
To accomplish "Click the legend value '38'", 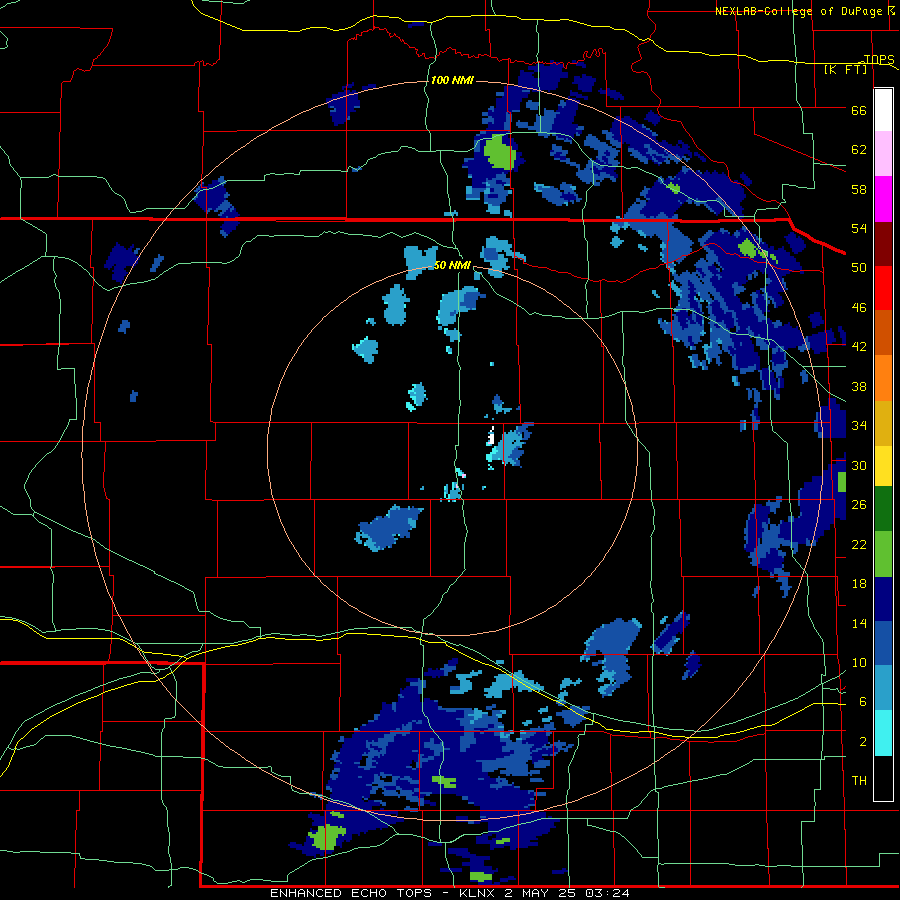I will coord(859,386).
